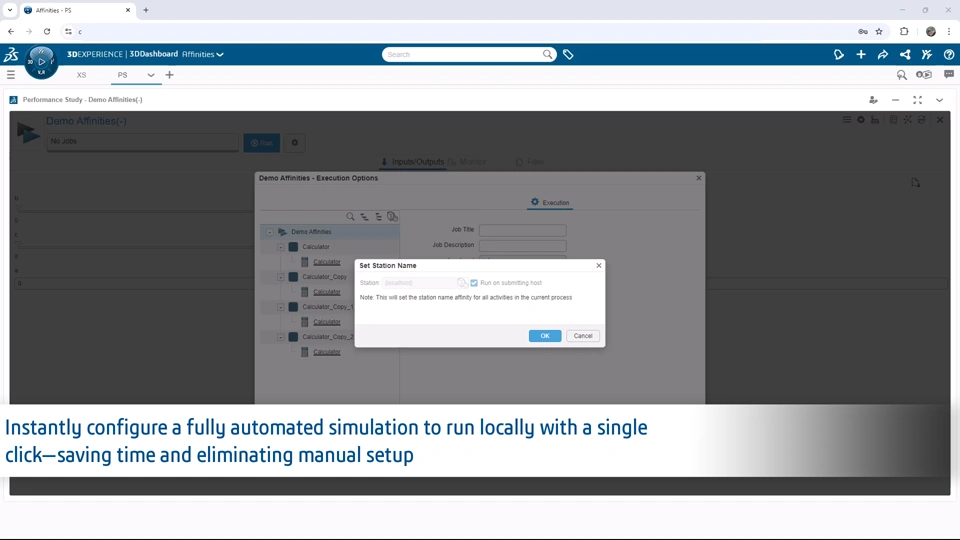960x540 pixels.
Task: Collapse the Demo Affinities tree node
Action: pyautogui.click(x=270, y=232)
